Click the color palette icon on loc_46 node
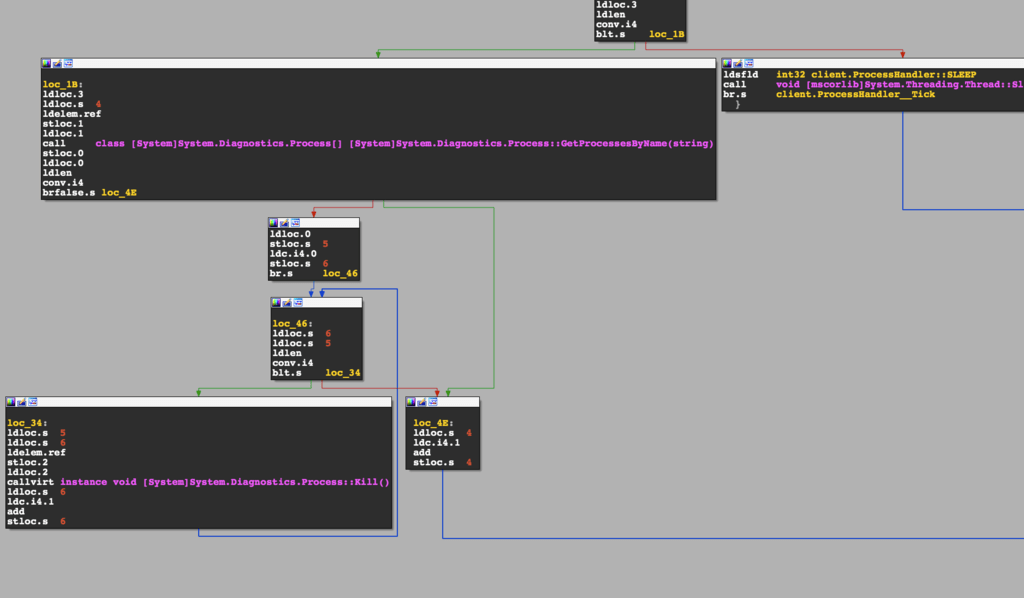 (276, 302)
